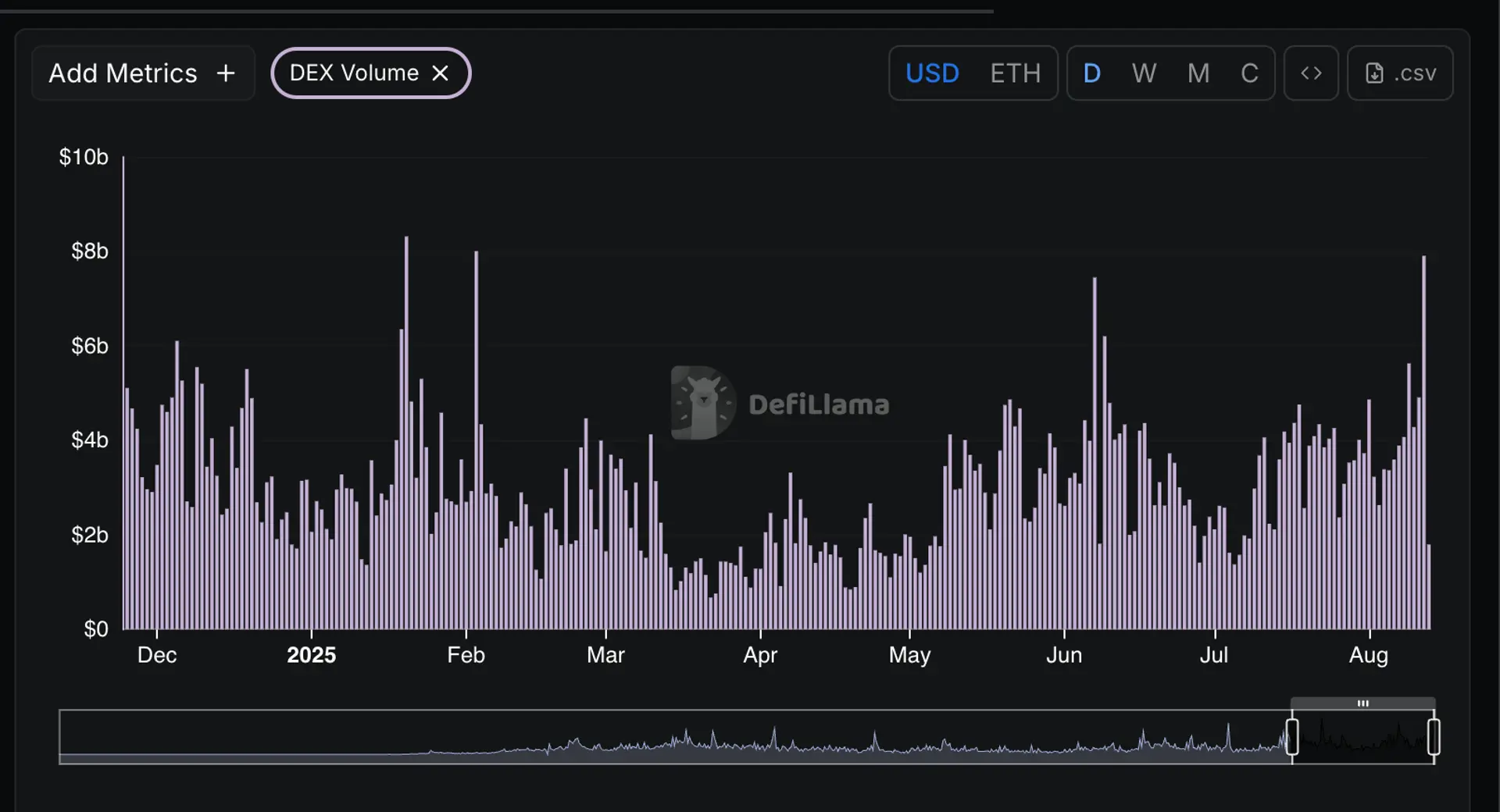
Task: Select the W weekly interval tab
Action: click(1143, 73)
